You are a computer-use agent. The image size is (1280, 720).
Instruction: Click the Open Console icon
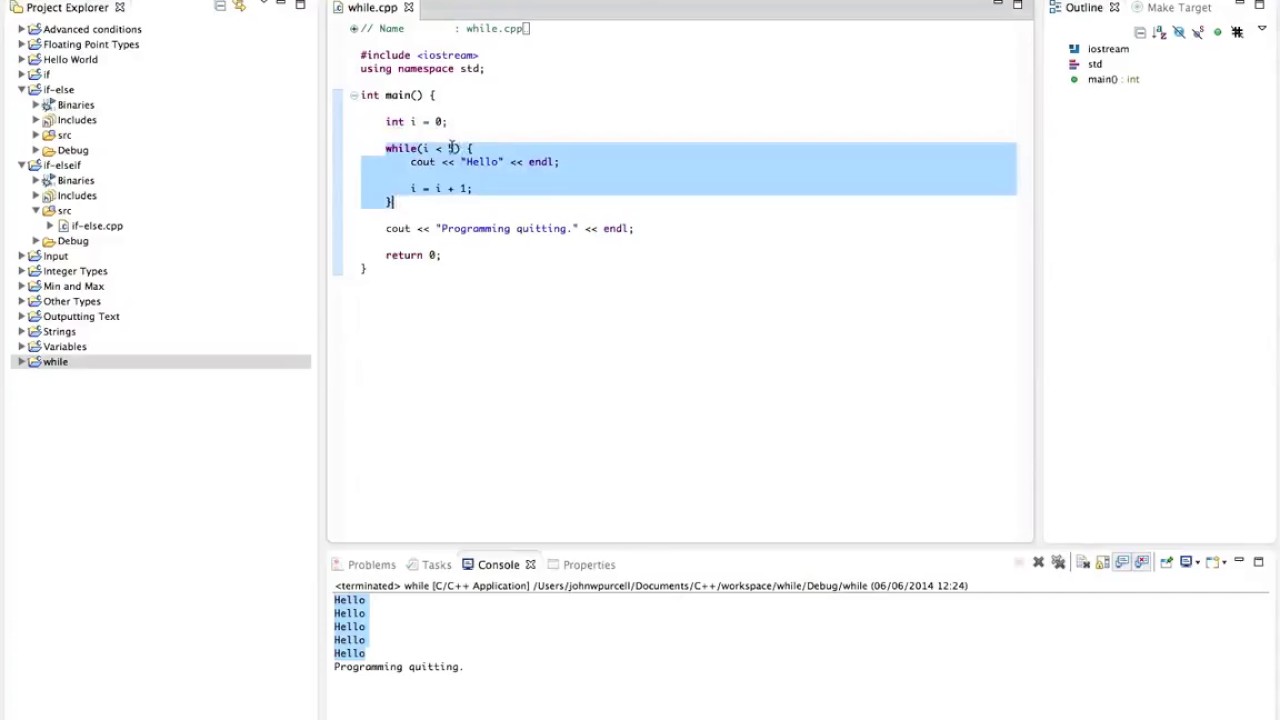click(1212, 562)
